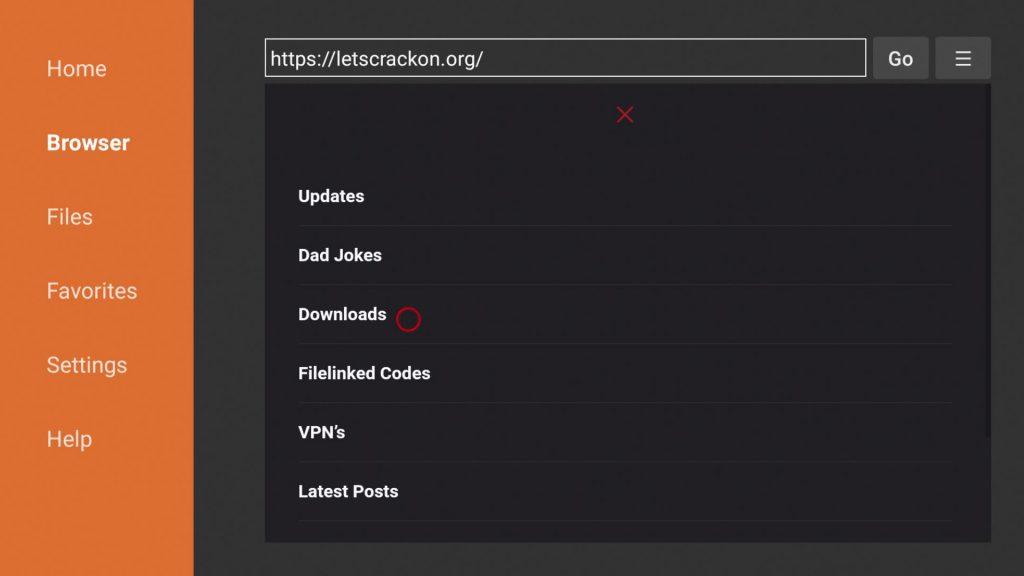This screenshot has height=576, width=1024.
Task: Open the Updates link
Action: click(331, 196)
